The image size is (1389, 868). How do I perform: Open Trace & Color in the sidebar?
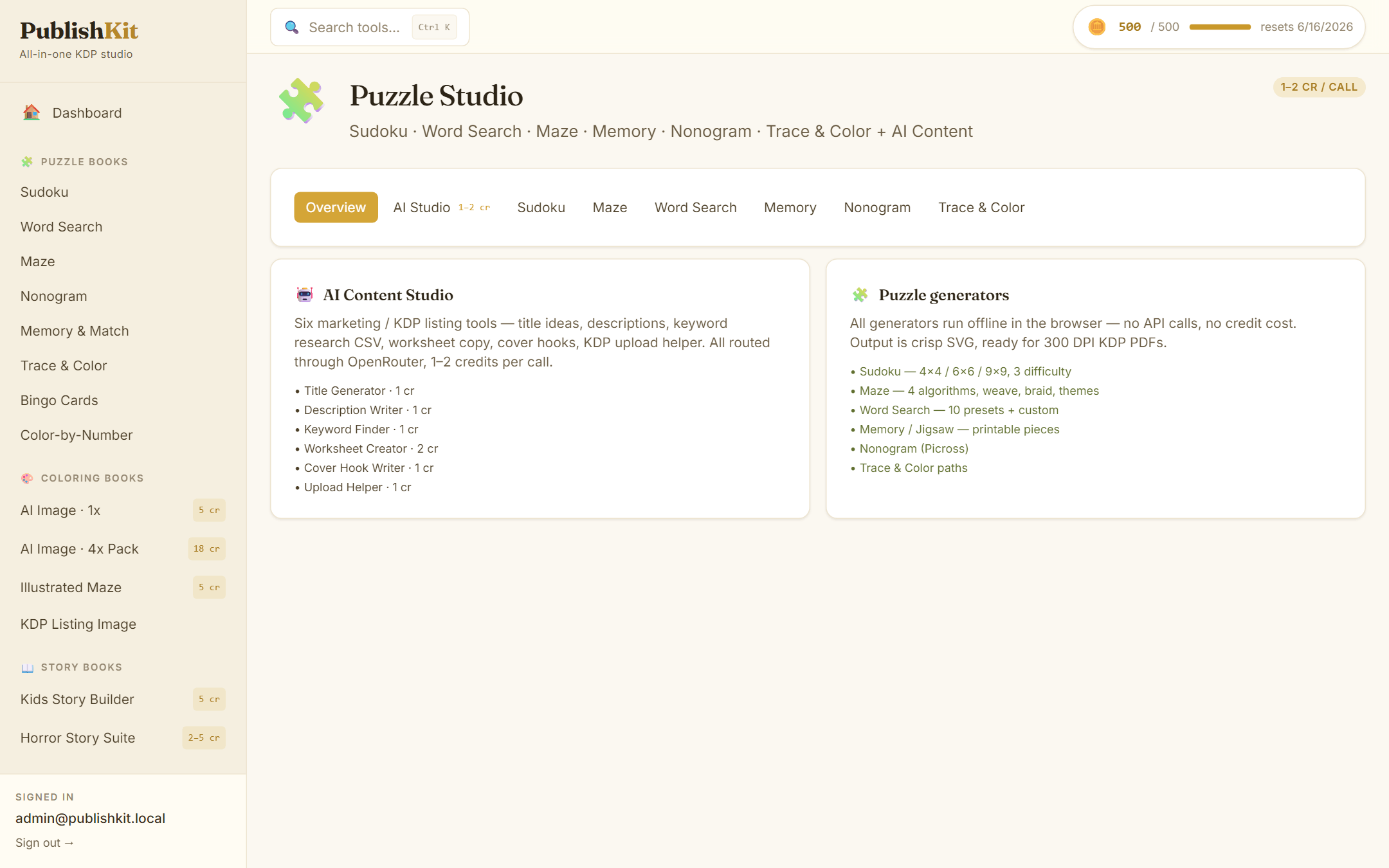tap(123, 365)
